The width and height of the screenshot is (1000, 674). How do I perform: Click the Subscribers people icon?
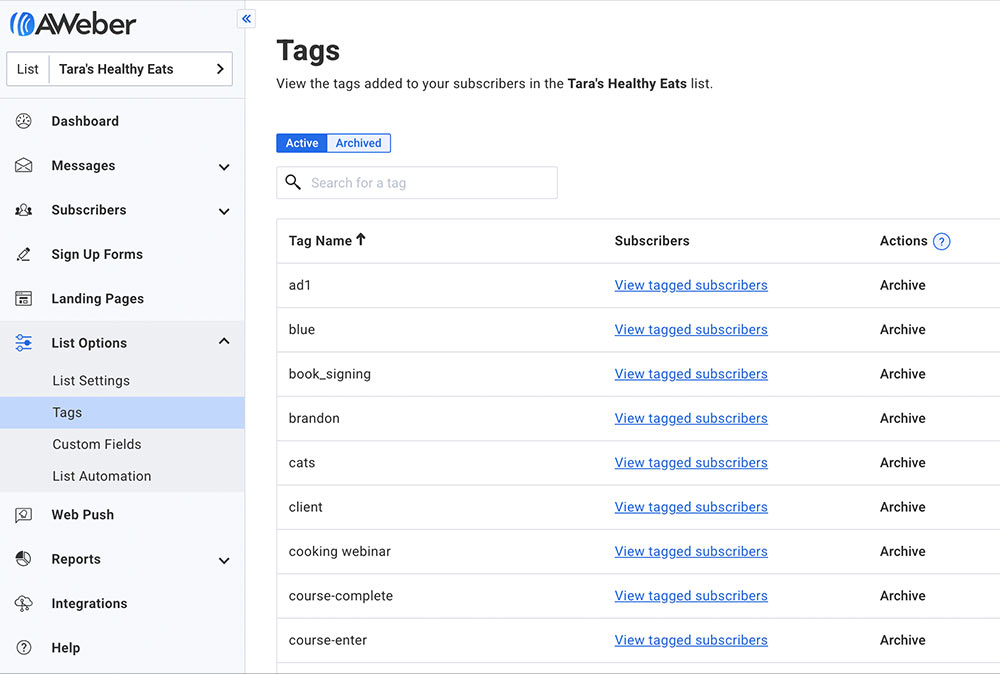click(24, 210)
